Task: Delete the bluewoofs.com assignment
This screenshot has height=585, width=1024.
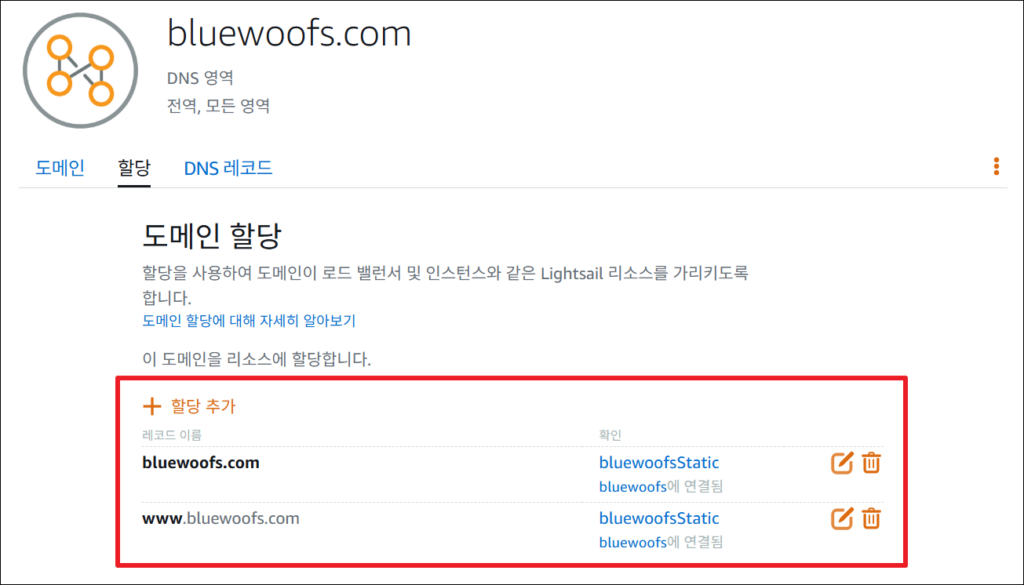Action: (x=871, y=463)
